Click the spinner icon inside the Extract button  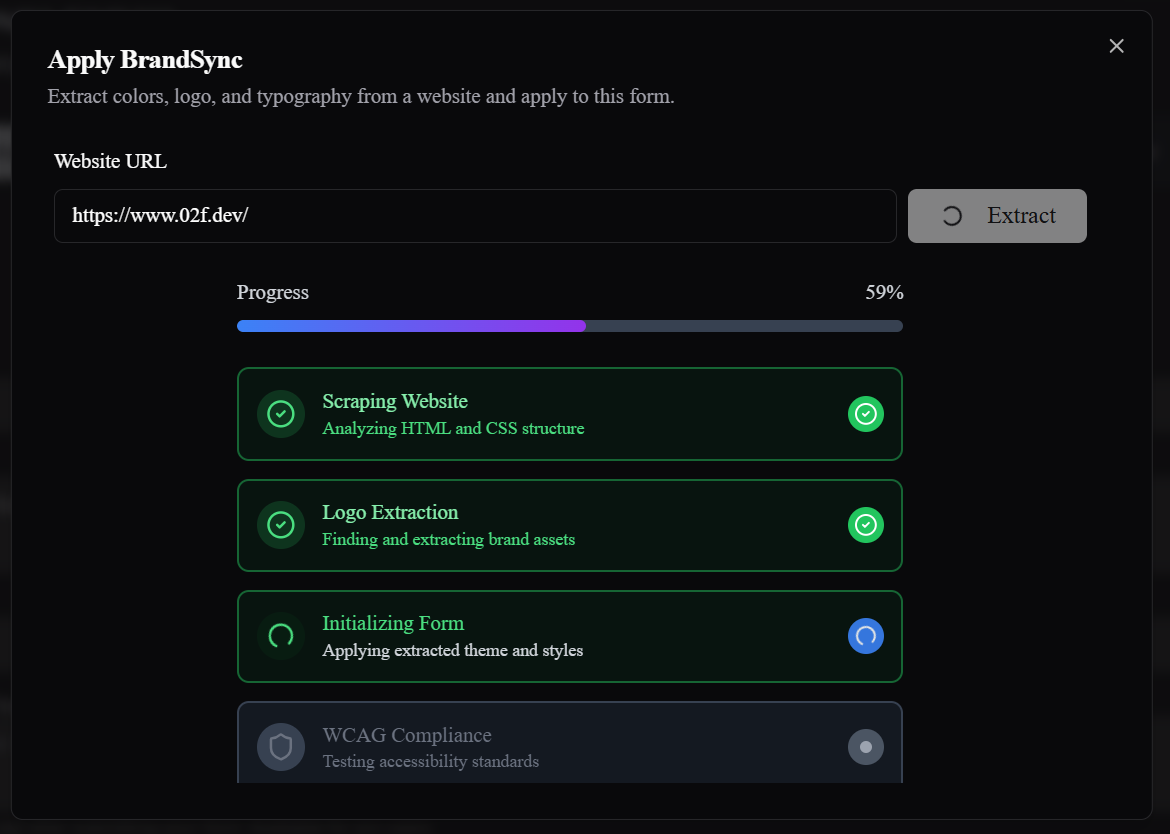click(x=950, y=215)
